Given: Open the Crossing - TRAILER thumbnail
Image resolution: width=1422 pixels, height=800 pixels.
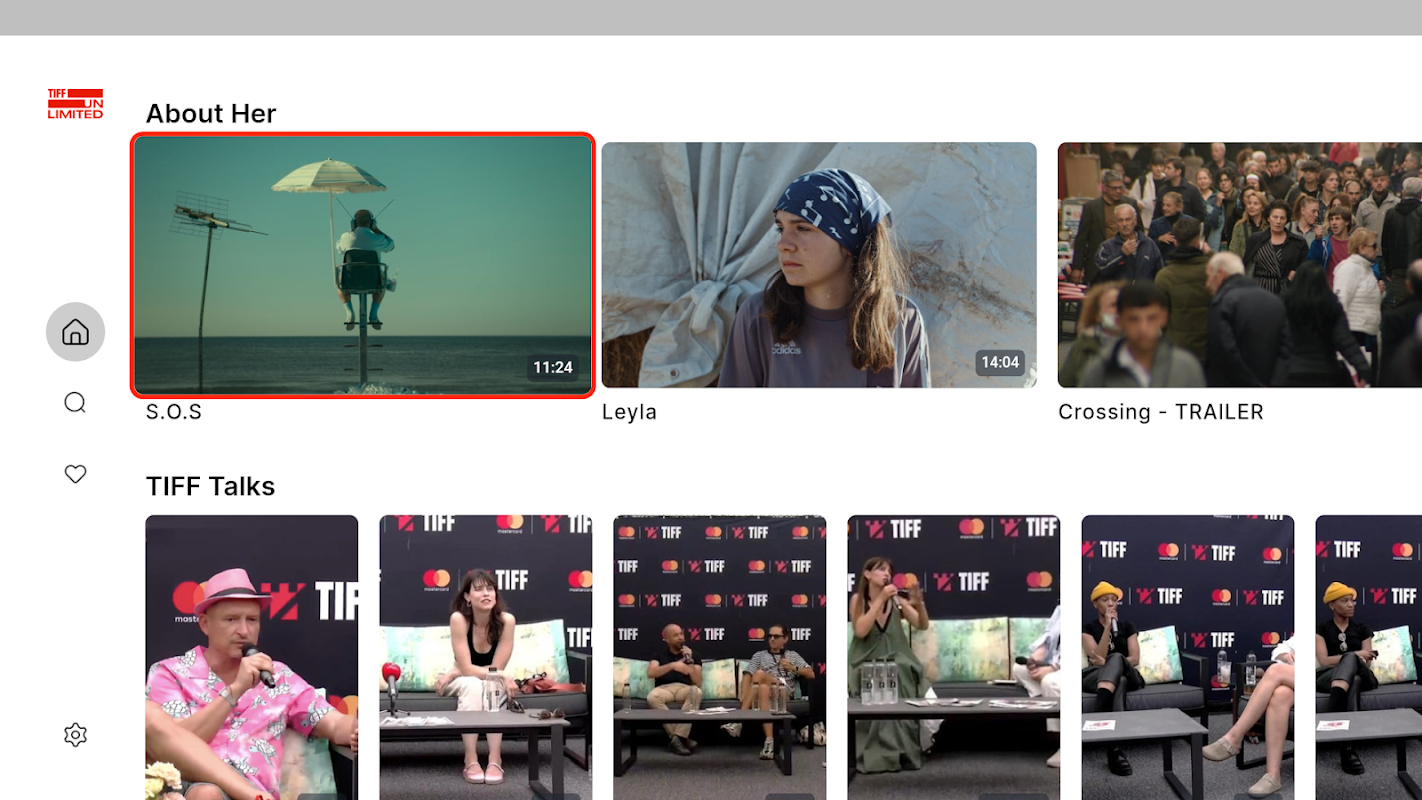Looking at the screenshot, I should coord(1240,265).
